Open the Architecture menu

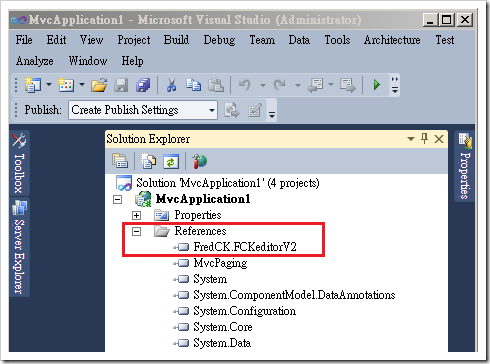[x=392, y=40]
